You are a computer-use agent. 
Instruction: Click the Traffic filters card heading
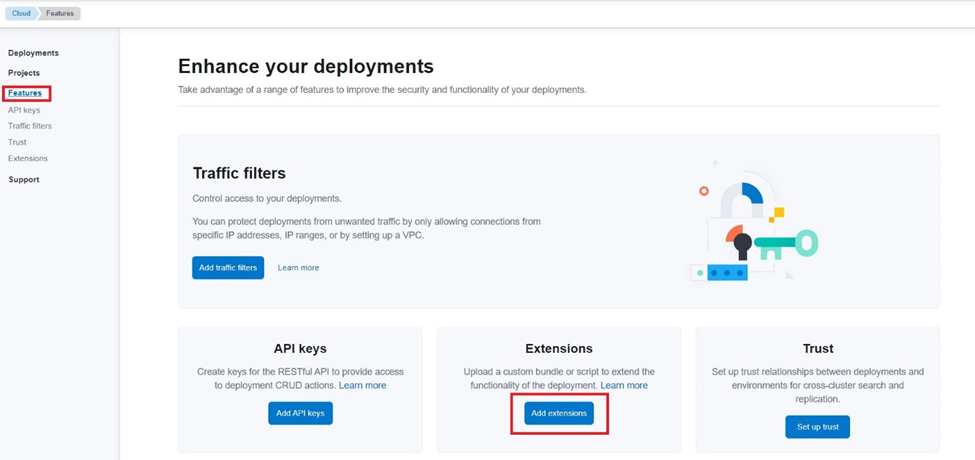238,173
